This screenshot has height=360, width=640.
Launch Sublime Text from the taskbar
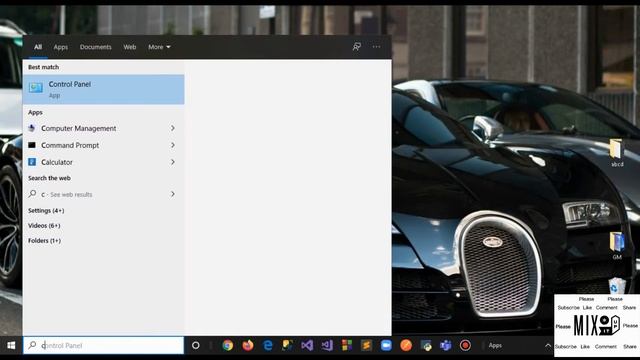point(367,345)
